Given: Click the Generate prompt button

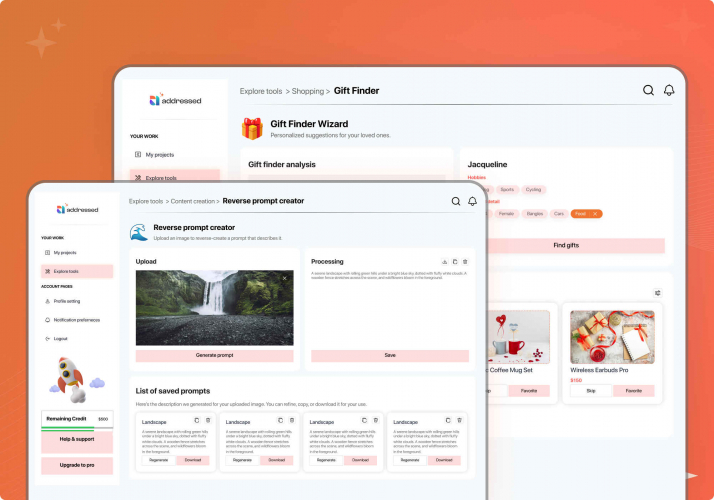Looking at the screenshot, I should [214, 355].
